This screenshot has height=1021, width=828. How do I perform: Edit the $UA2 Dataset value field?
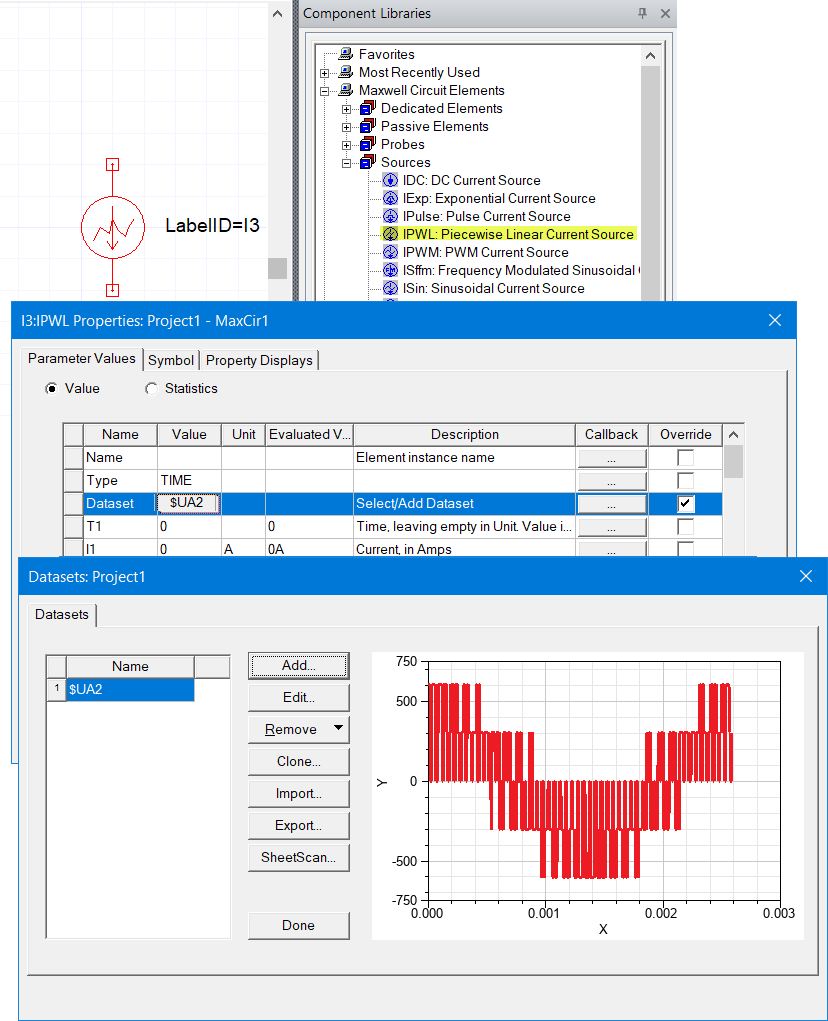[x=186, y=503]
